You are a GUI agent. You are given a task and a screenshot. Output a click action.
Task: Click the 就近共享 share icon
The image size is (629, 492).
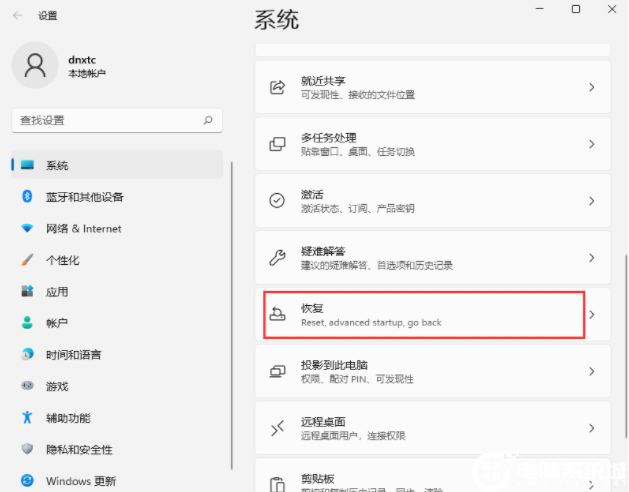(277, 87)
